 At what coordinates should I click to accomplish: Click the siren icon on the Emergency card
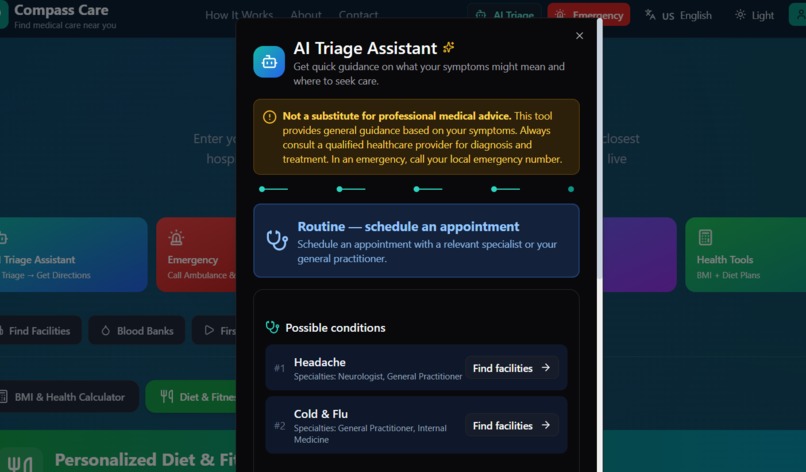176,238
